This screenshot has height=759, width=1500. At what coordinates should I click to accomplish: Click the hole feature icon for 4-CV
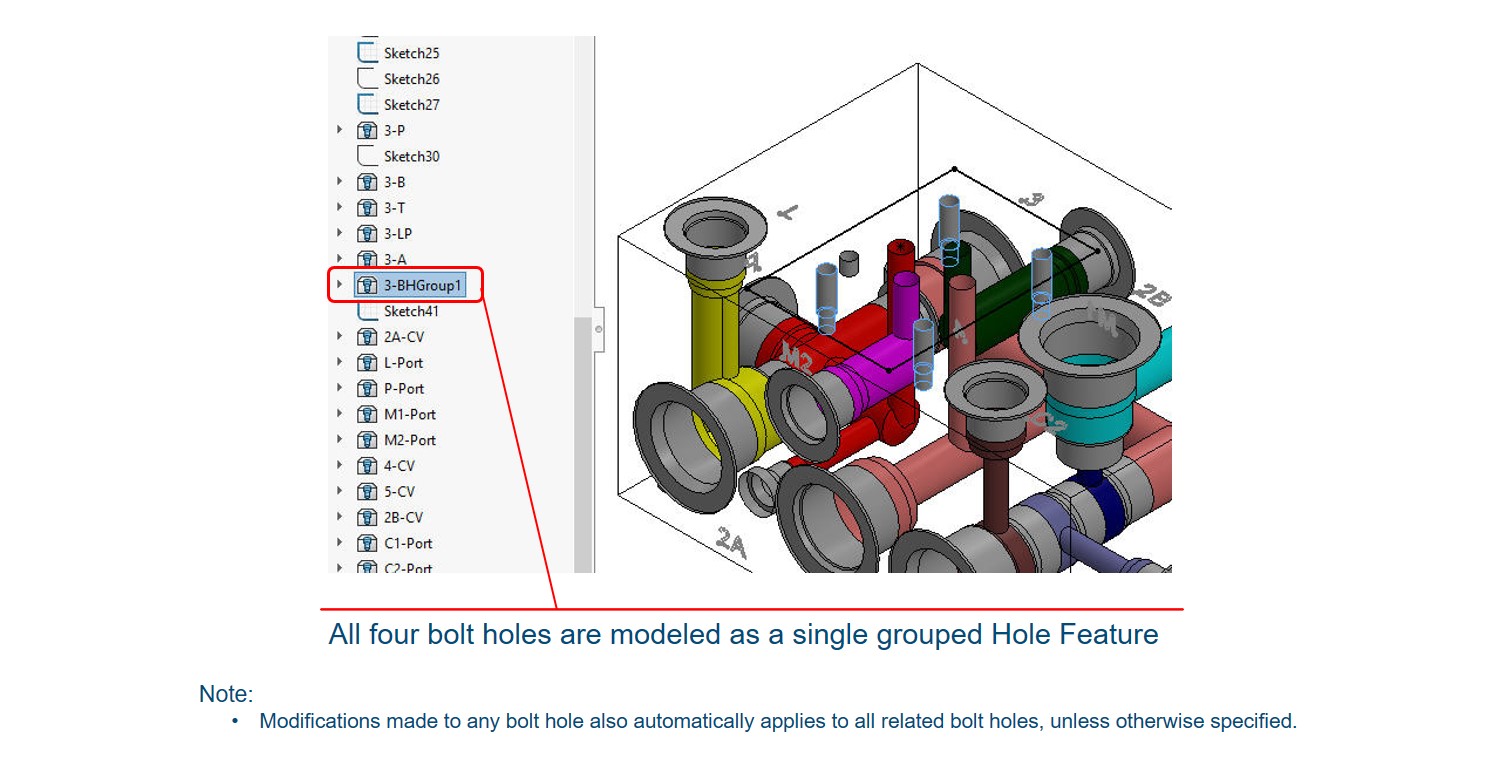366,465
